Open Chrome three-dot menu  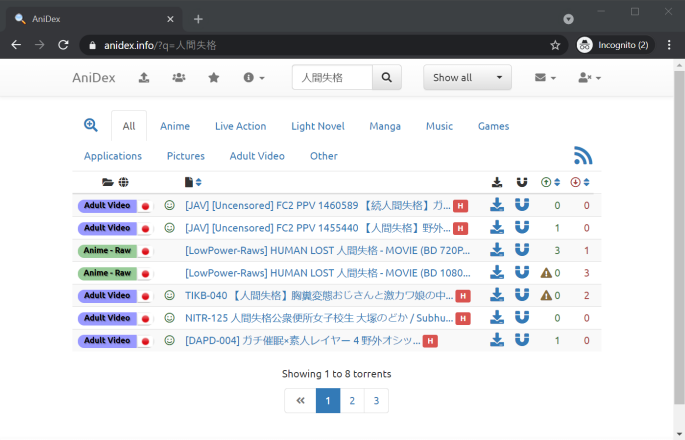click(x=669, y=45)
